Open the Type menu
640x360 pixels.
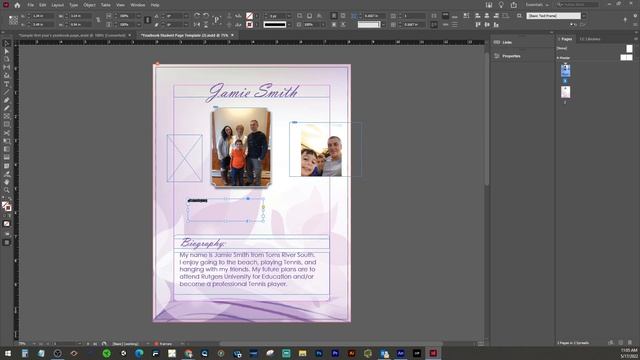pos(73,5)
